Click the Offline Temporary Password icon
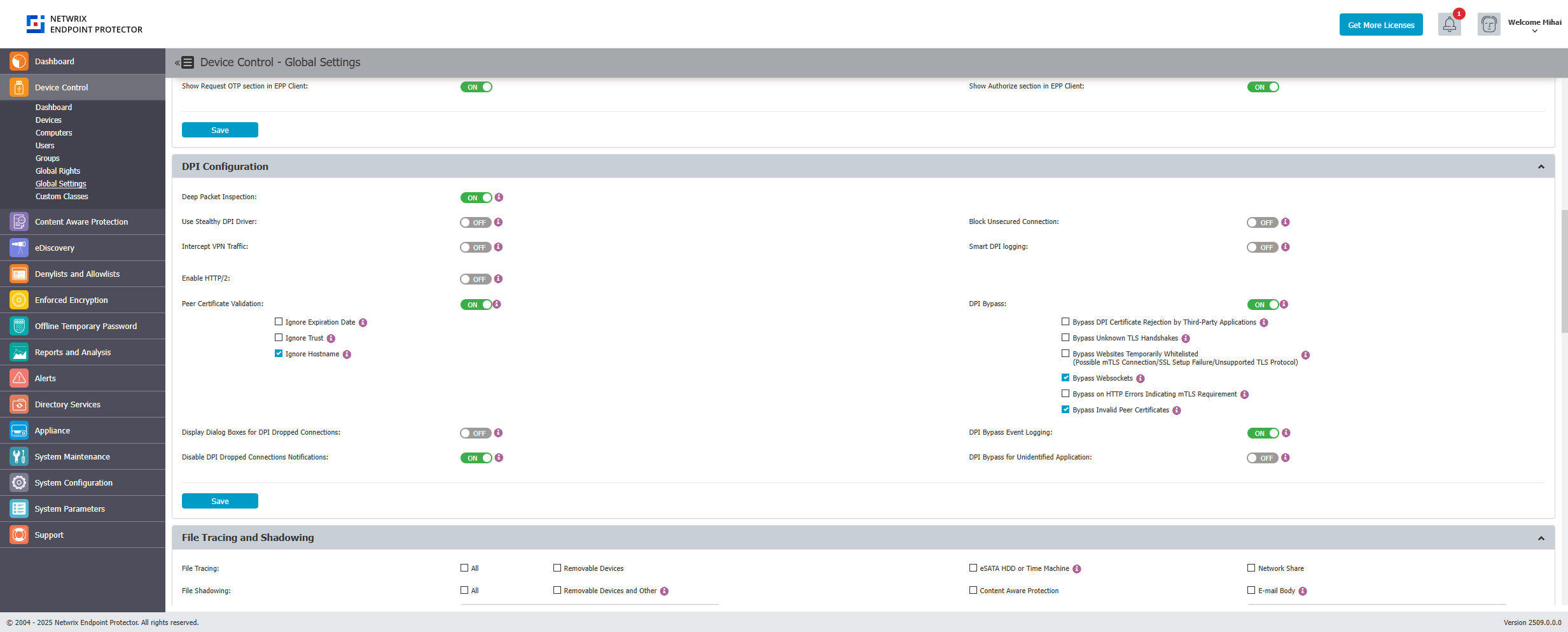Image resolution: width=1568 pixels, height=632 pixels. pos(18,326)
